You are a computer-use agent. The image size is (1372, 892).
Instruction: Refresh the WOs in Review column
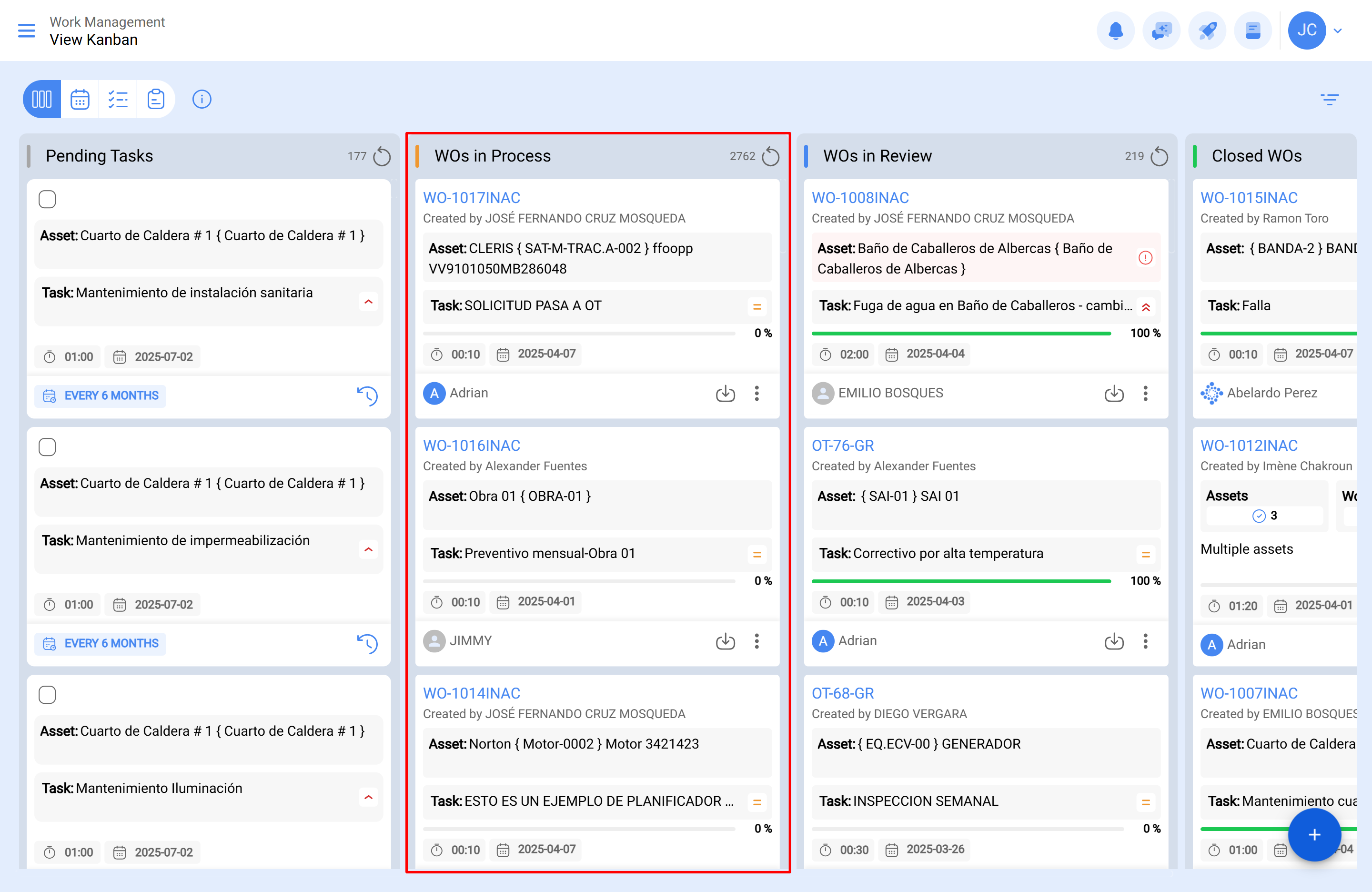click(1159, 156)
